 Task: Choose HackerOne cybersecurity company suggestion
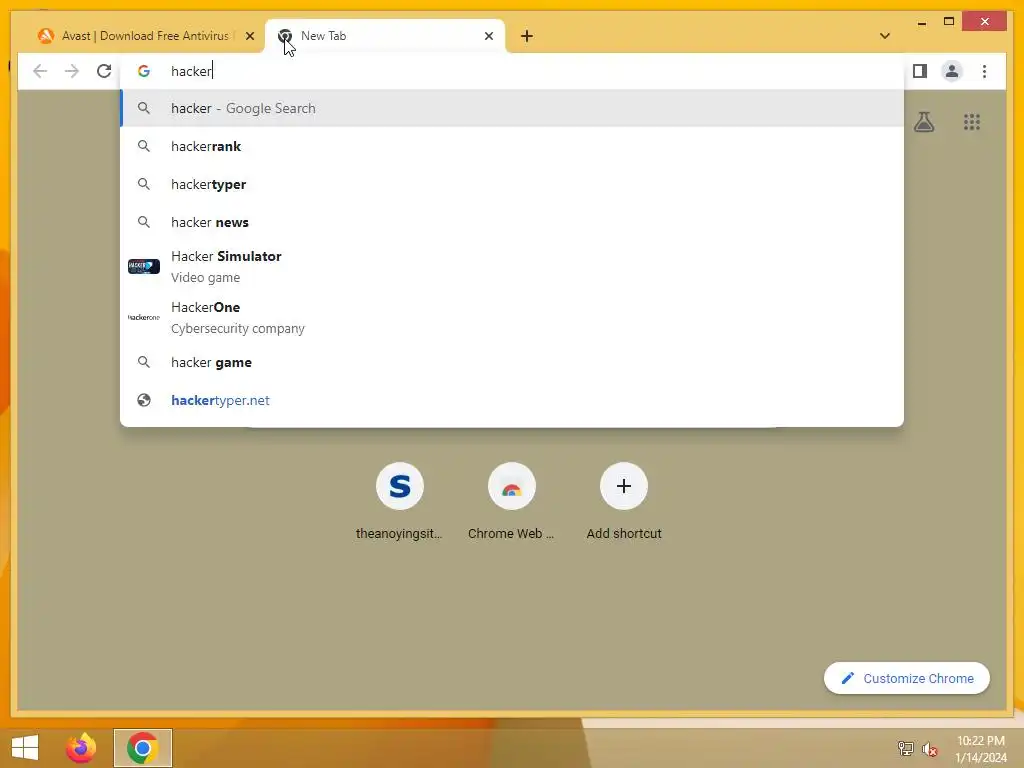click(512, 317)
